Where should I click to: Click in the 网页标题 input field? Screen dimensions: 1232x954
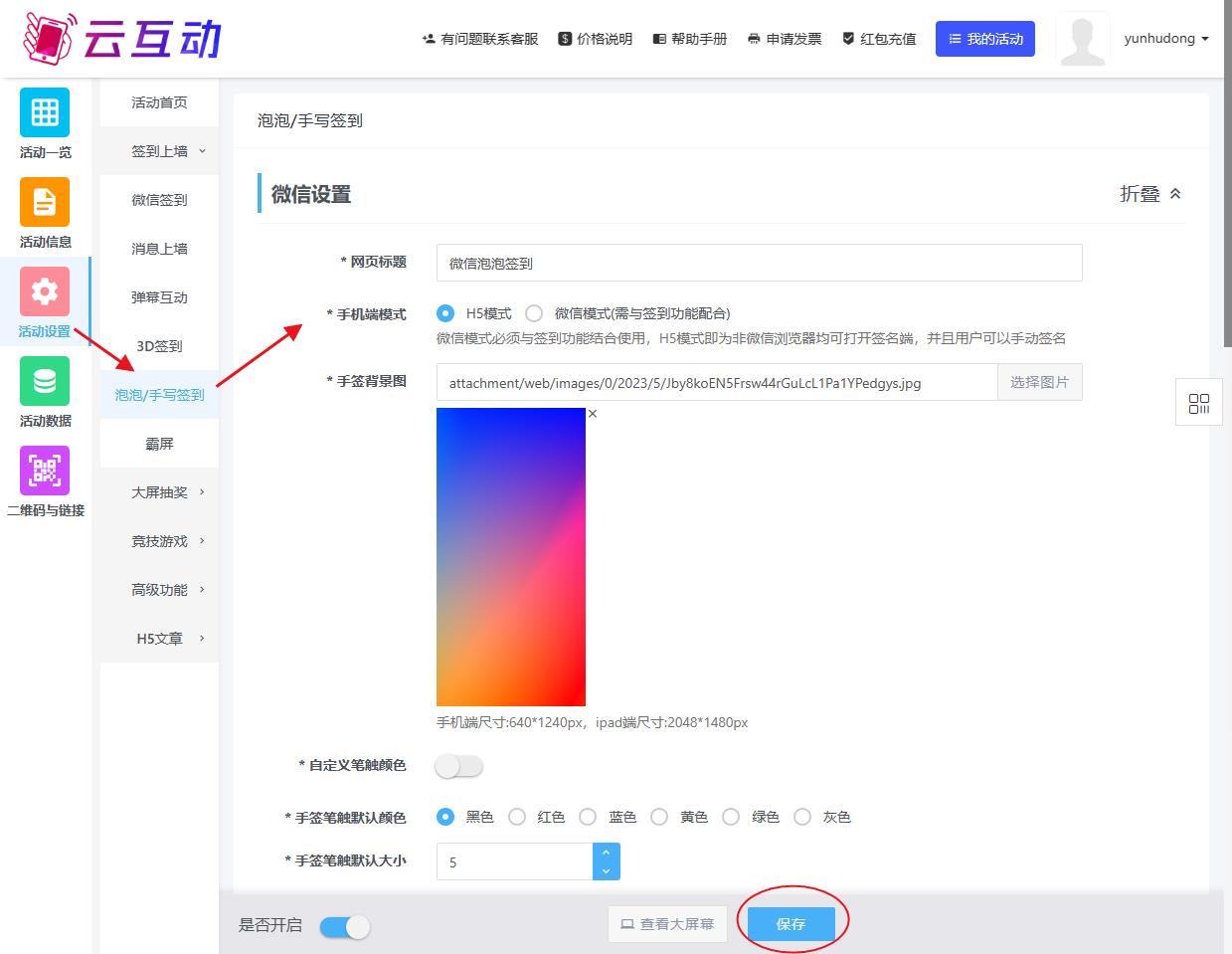pyautogui.click(x=758, y=264)
